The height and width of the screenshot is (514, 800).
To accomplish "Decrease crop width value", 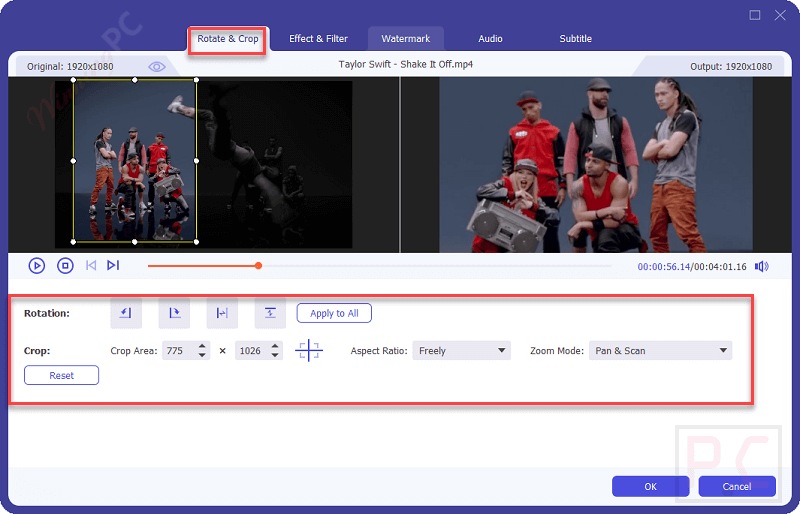I will click(x=202, y=355).
